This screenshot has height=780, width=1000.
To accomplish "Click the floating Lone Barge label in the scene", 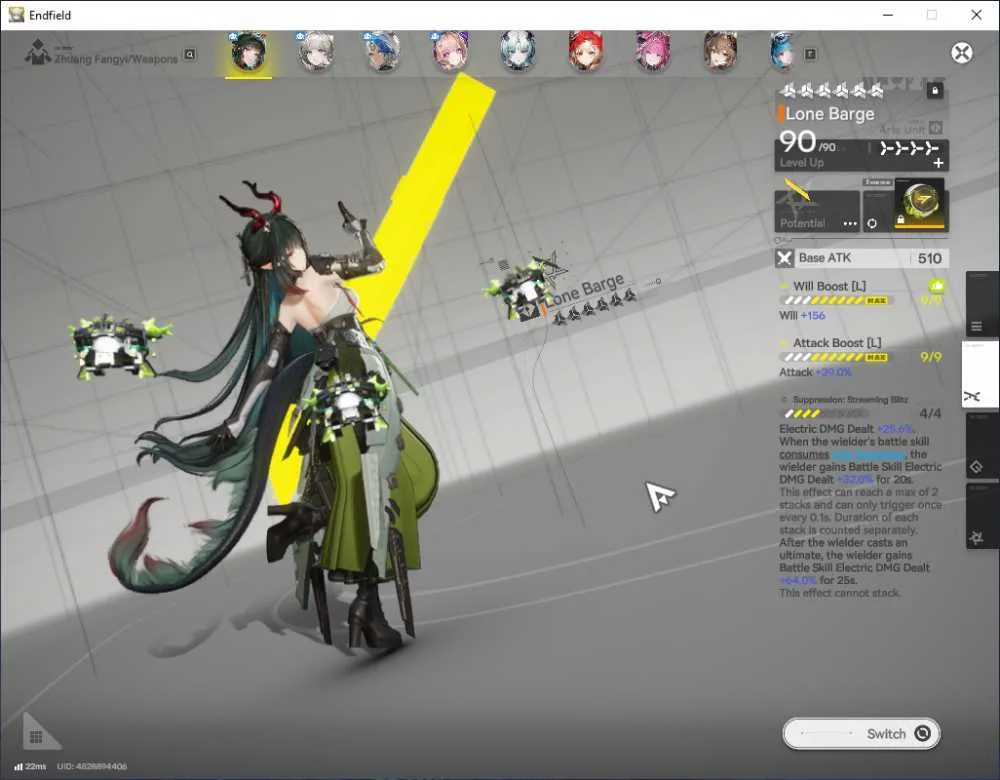I will (x=585, y=290).
